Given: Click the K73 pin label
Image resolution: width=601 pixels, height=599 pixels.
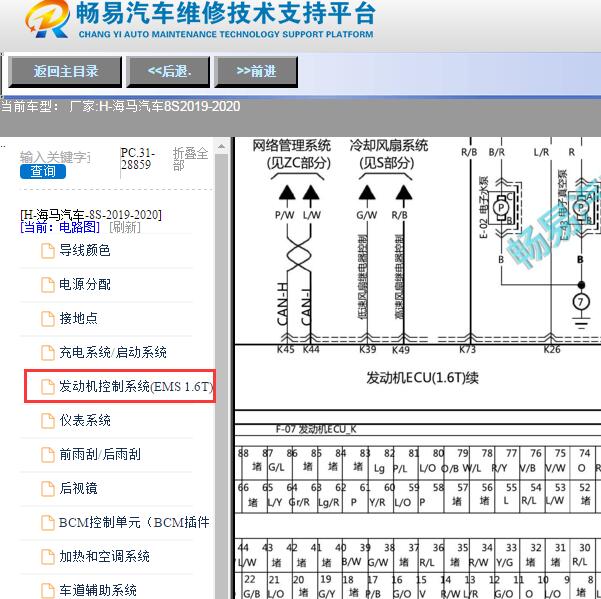Looking at the screenshot, I should [467, 350].
